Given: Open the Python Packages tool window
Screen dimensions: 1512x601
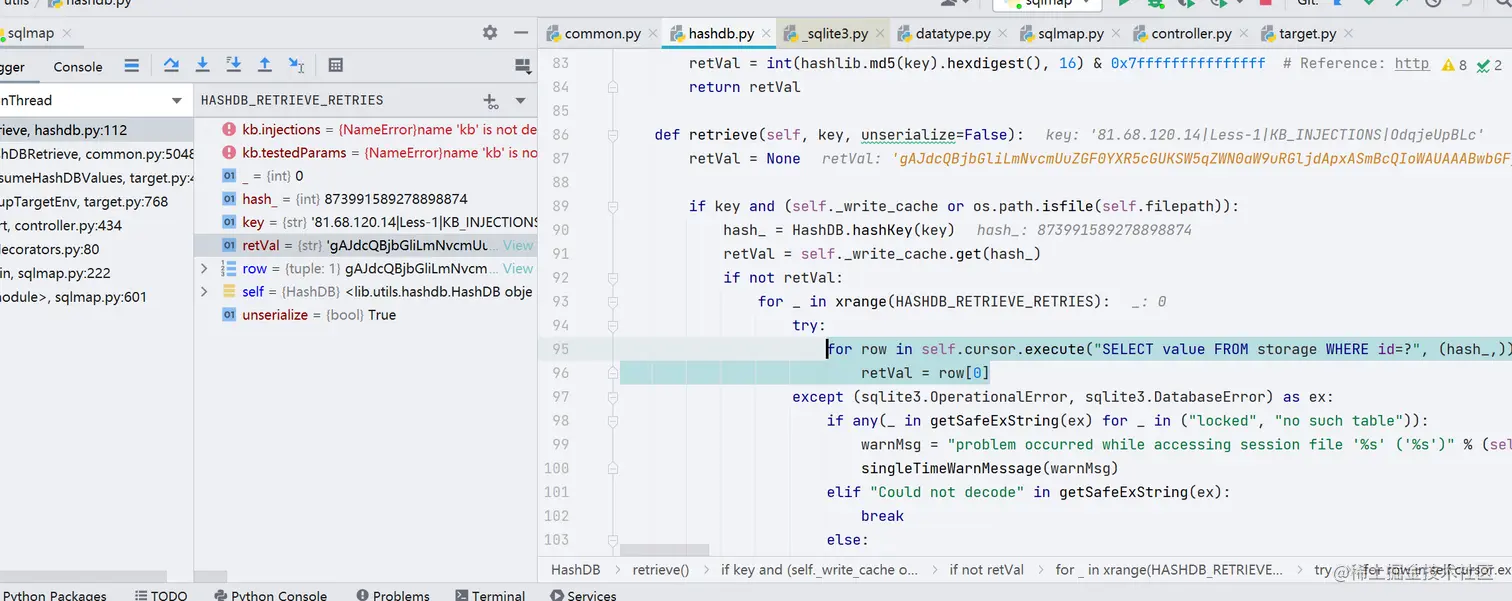Looking at the screenshot, I should click(x=55, y=595).
